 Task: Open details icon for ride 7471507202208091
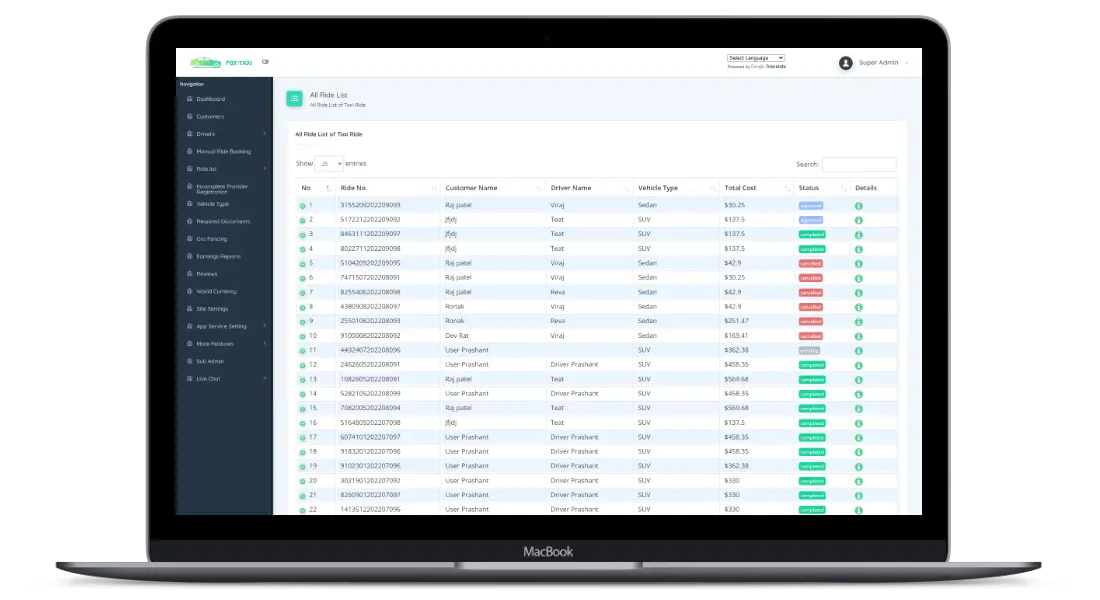click(859, 279)
